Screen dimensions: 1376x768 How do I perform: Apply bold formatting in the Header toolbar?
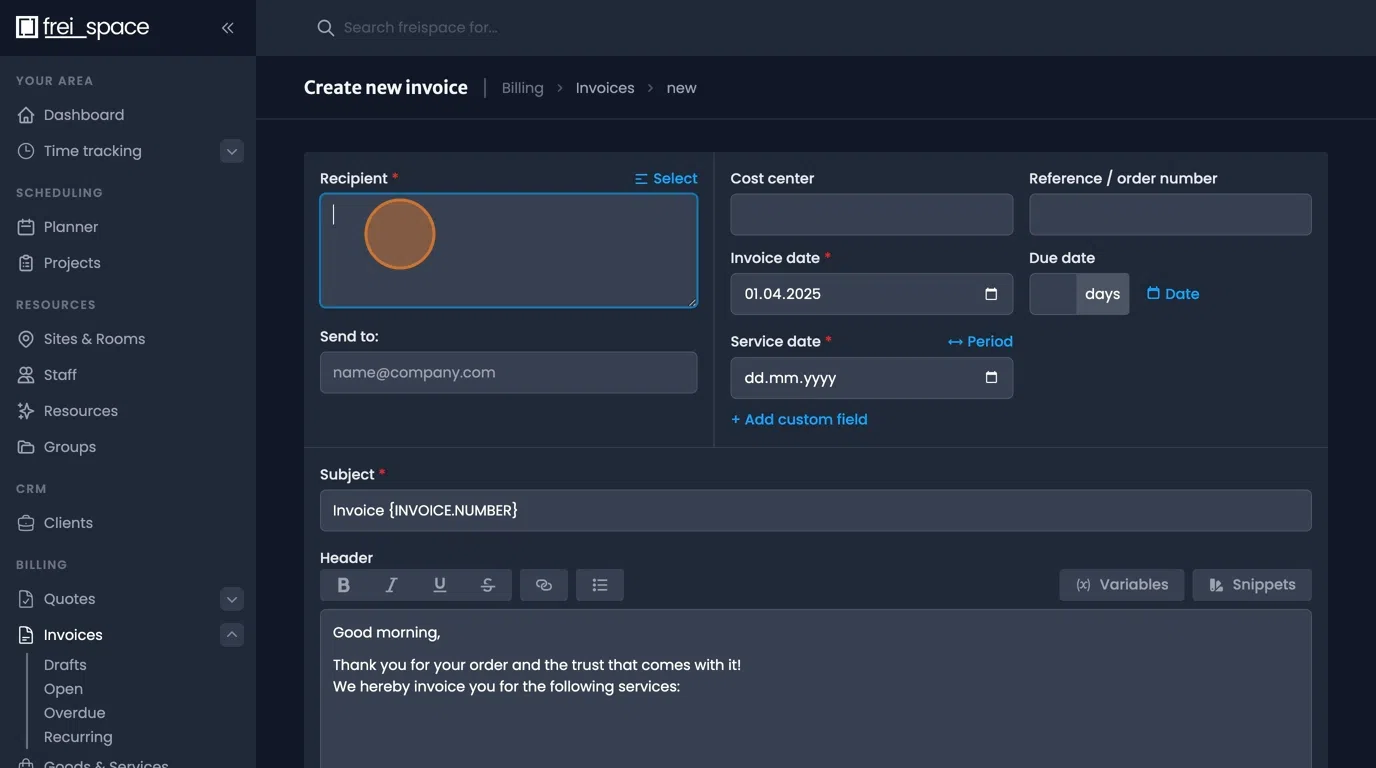[343, 584]
